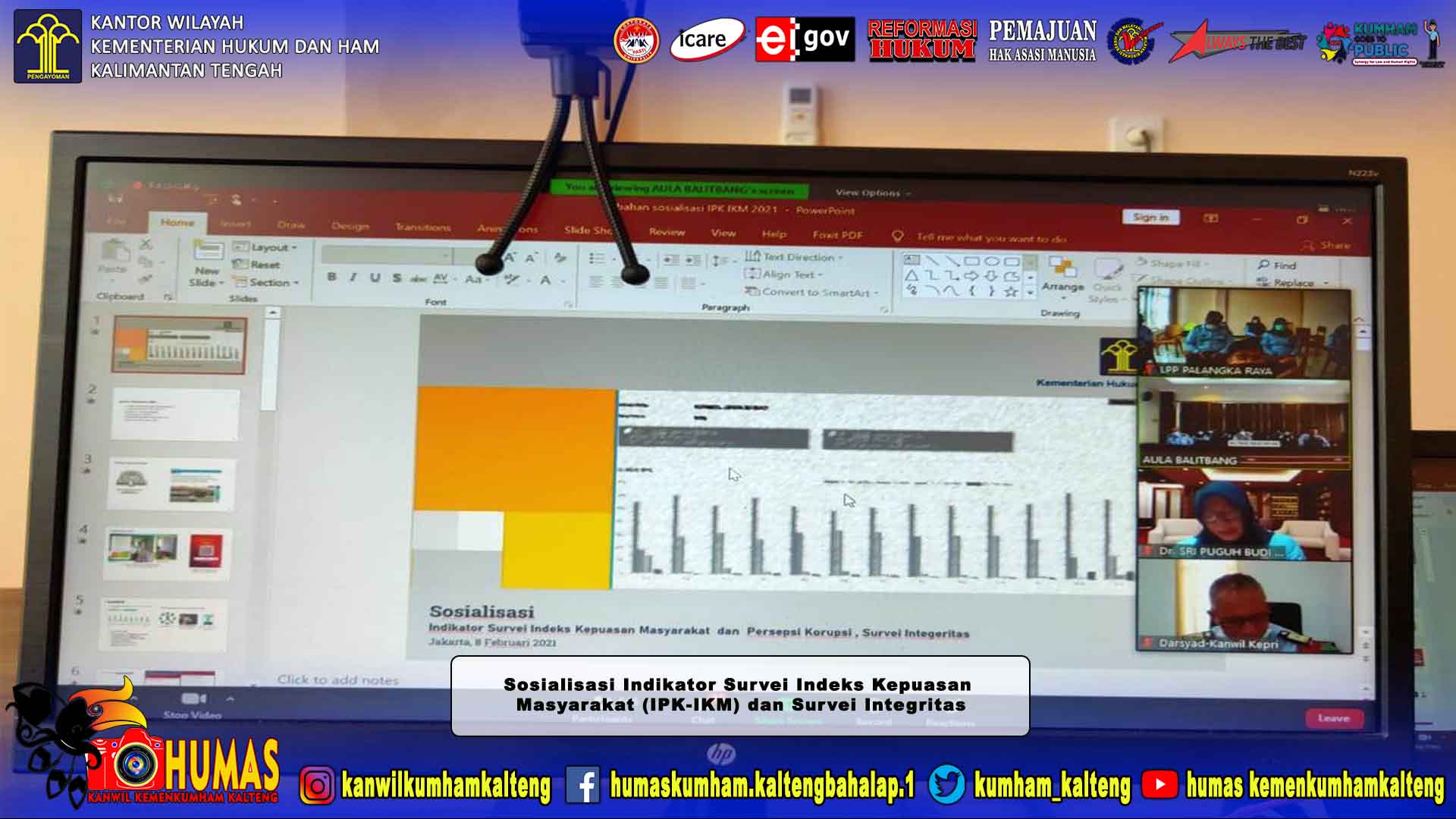Select the Star shape in shapes gallery
Viewport: 1456px width, 819px height.
click(1011, 291)
